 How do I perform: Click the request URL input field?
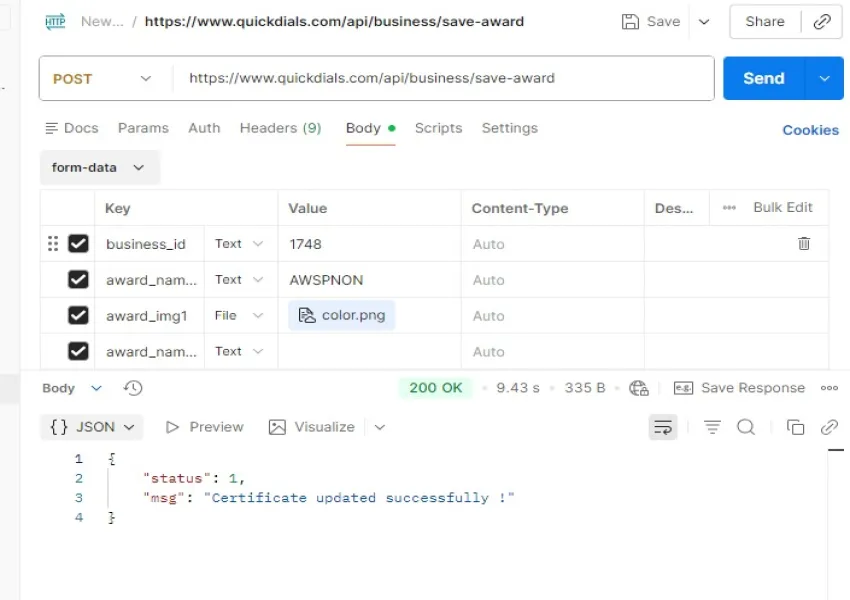pyautogui.click(x=440, y=78)
